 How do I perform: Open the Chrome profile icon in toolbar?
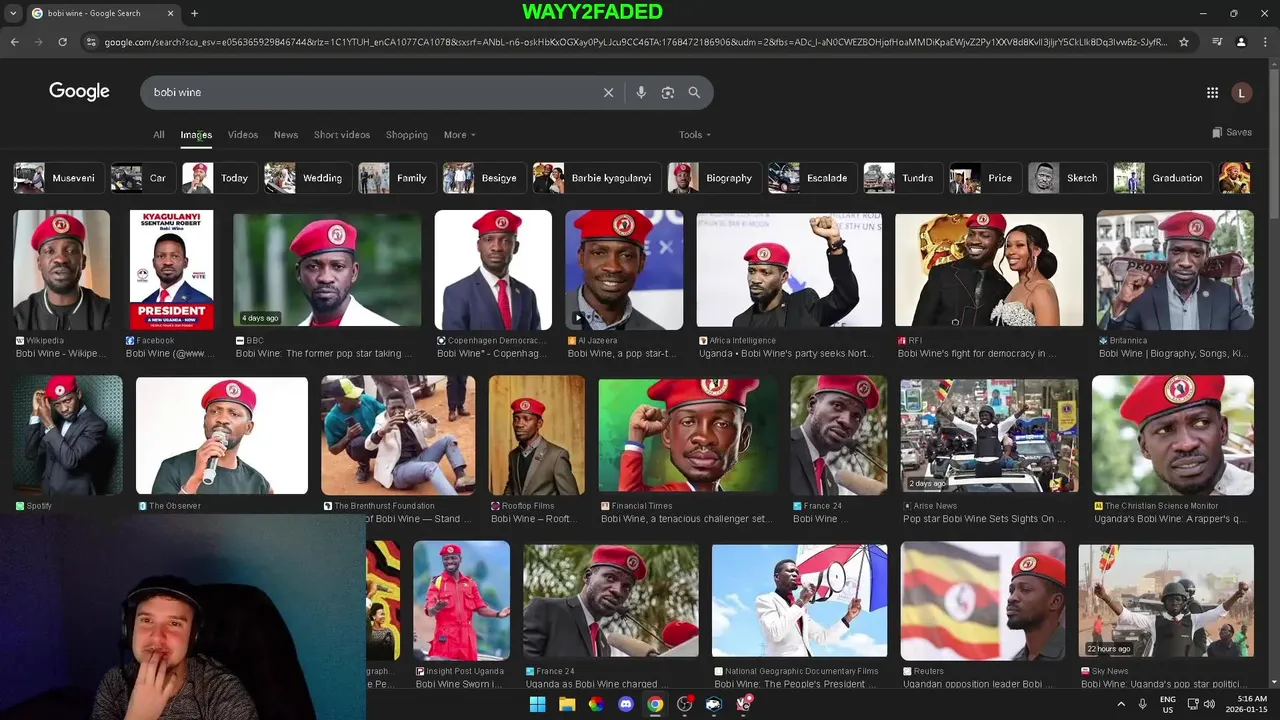[1241, 42]
